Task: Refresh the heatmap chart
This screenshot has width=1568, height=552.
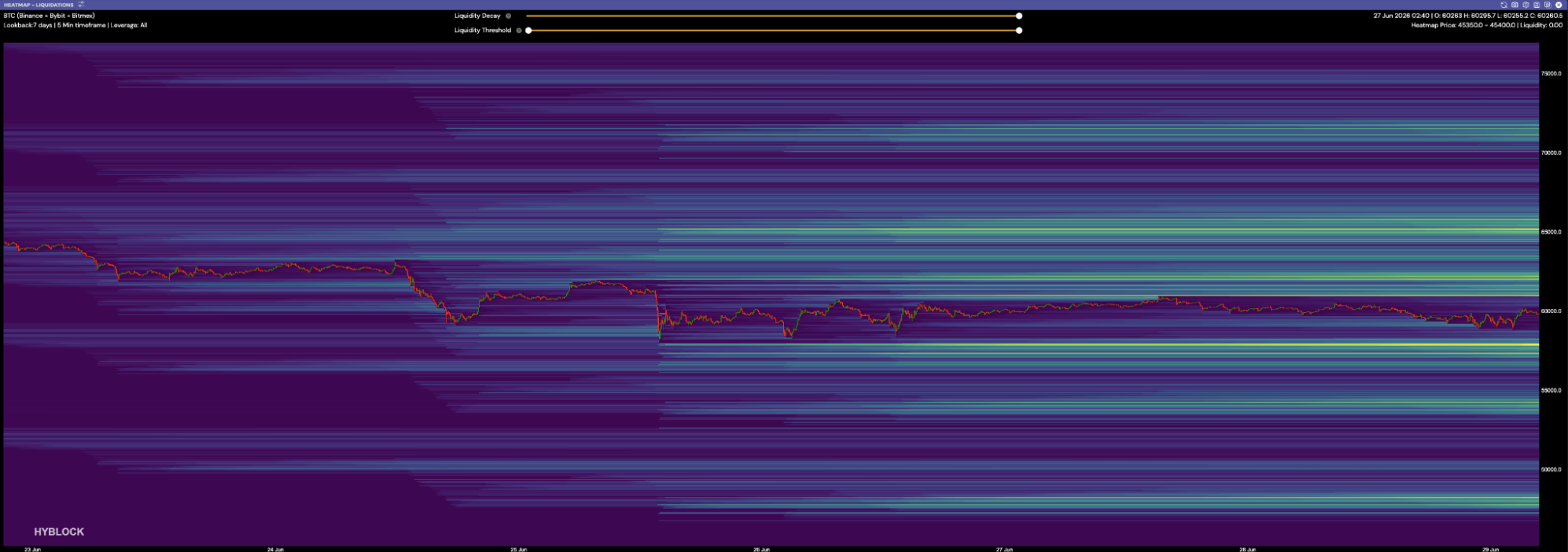Action: tap(1504, 5)
